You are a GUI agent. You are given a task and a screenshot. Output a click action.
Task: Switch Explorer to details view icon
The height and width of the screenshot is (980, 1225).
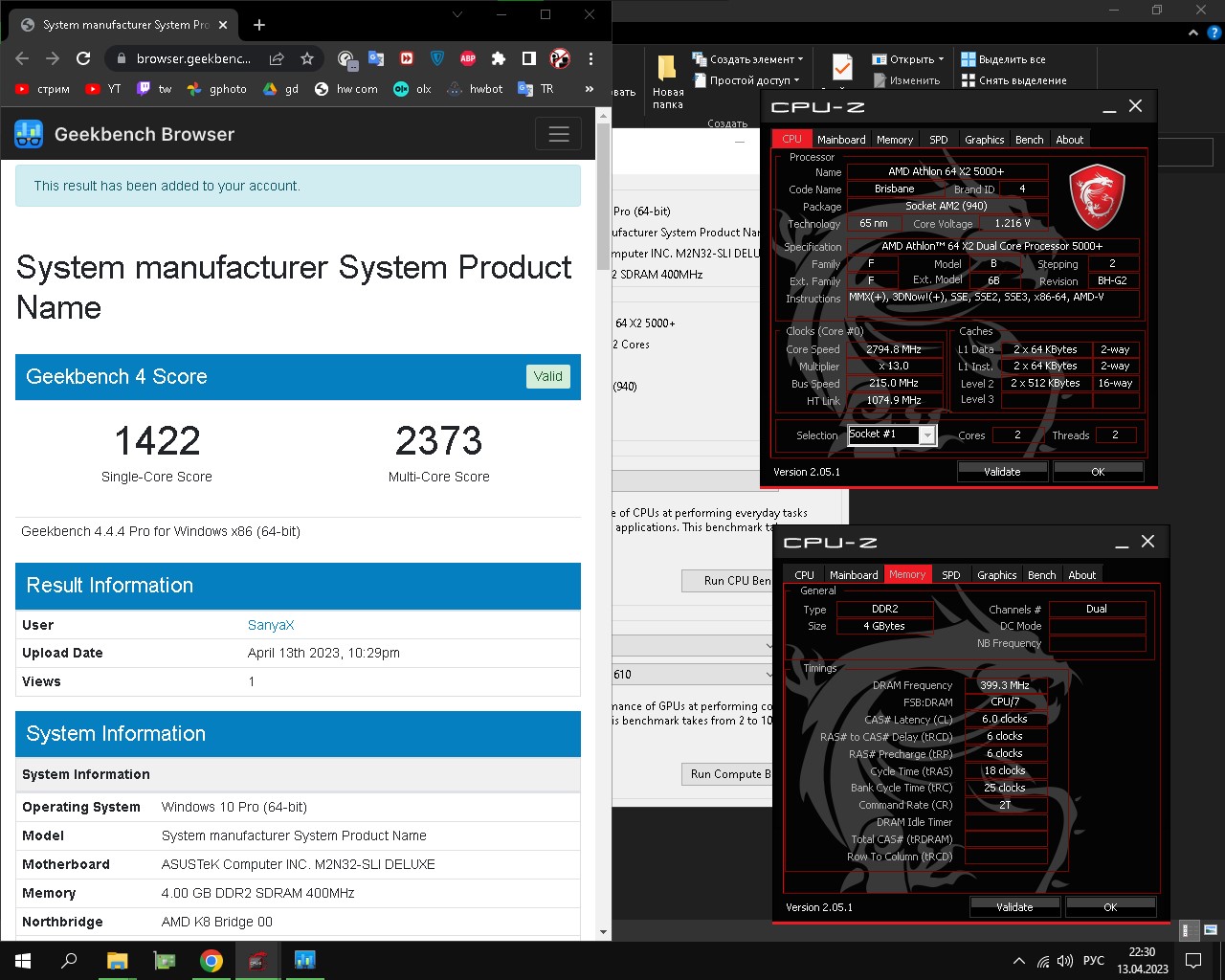pos(1188,929)
